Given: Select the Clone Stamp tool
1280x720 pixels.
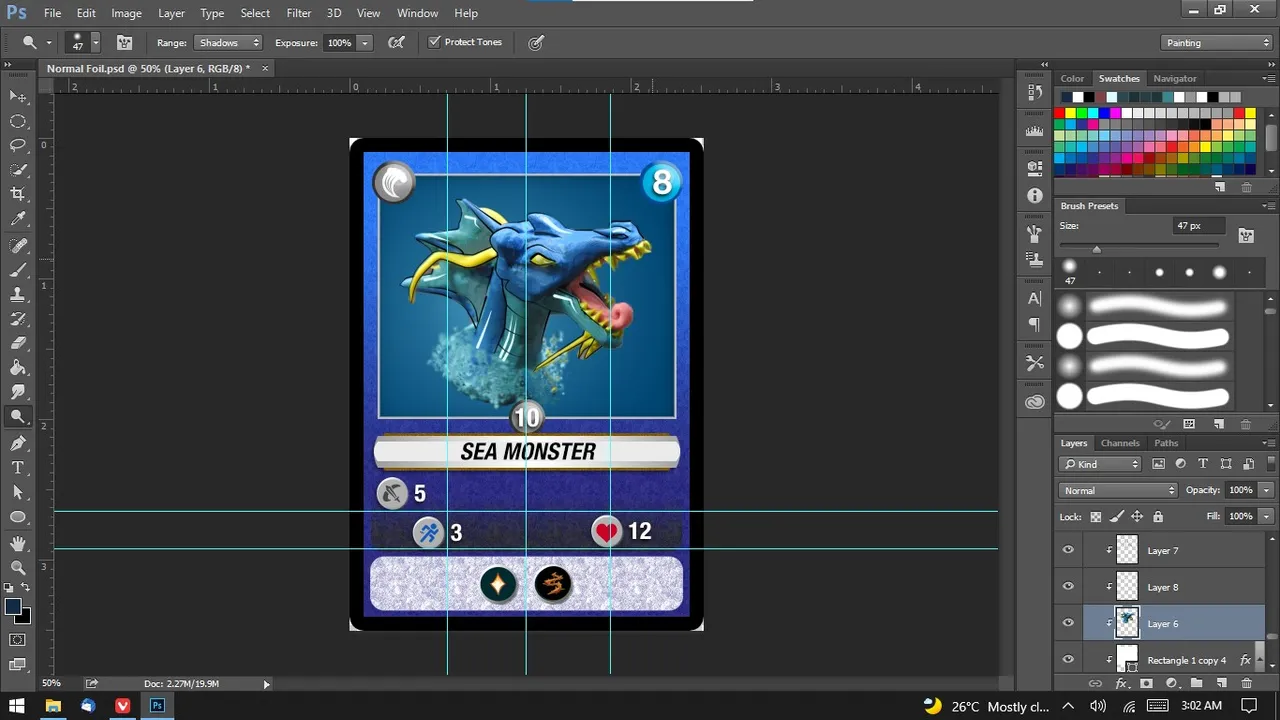Looking at the screenshot, I should (x=18, y=295).
